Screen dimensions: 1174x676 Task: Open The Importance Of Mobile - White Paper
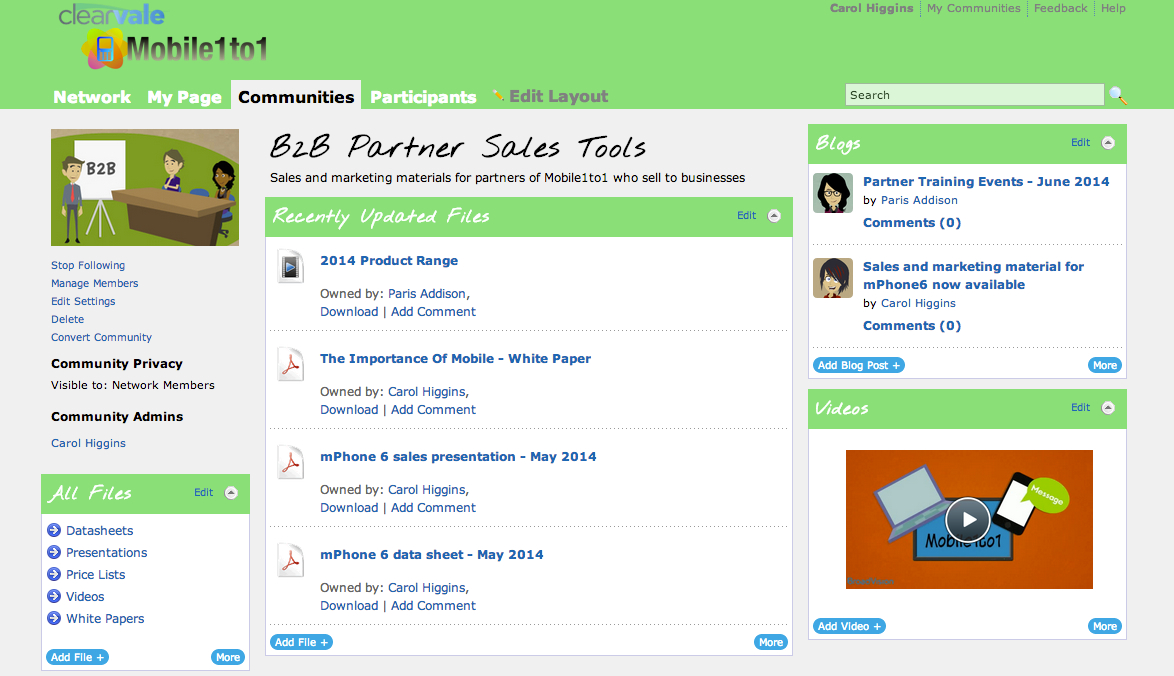pos(455,359)
